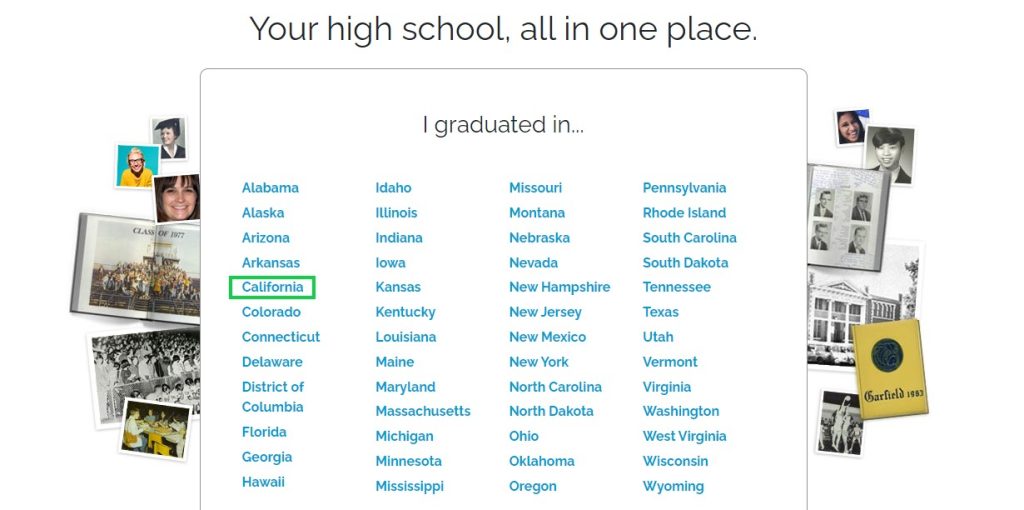Choose Massachusetts from the list

point(422,411)
